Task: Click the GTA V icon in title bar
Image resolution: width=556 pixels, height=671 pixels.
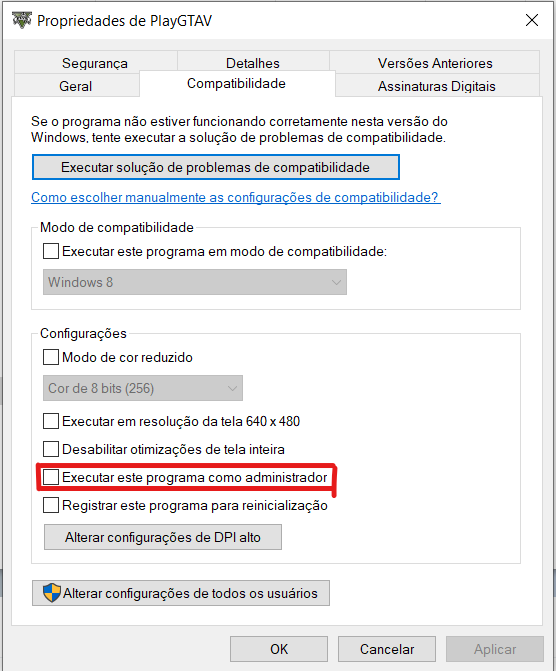Action: [x=22, y=20]
